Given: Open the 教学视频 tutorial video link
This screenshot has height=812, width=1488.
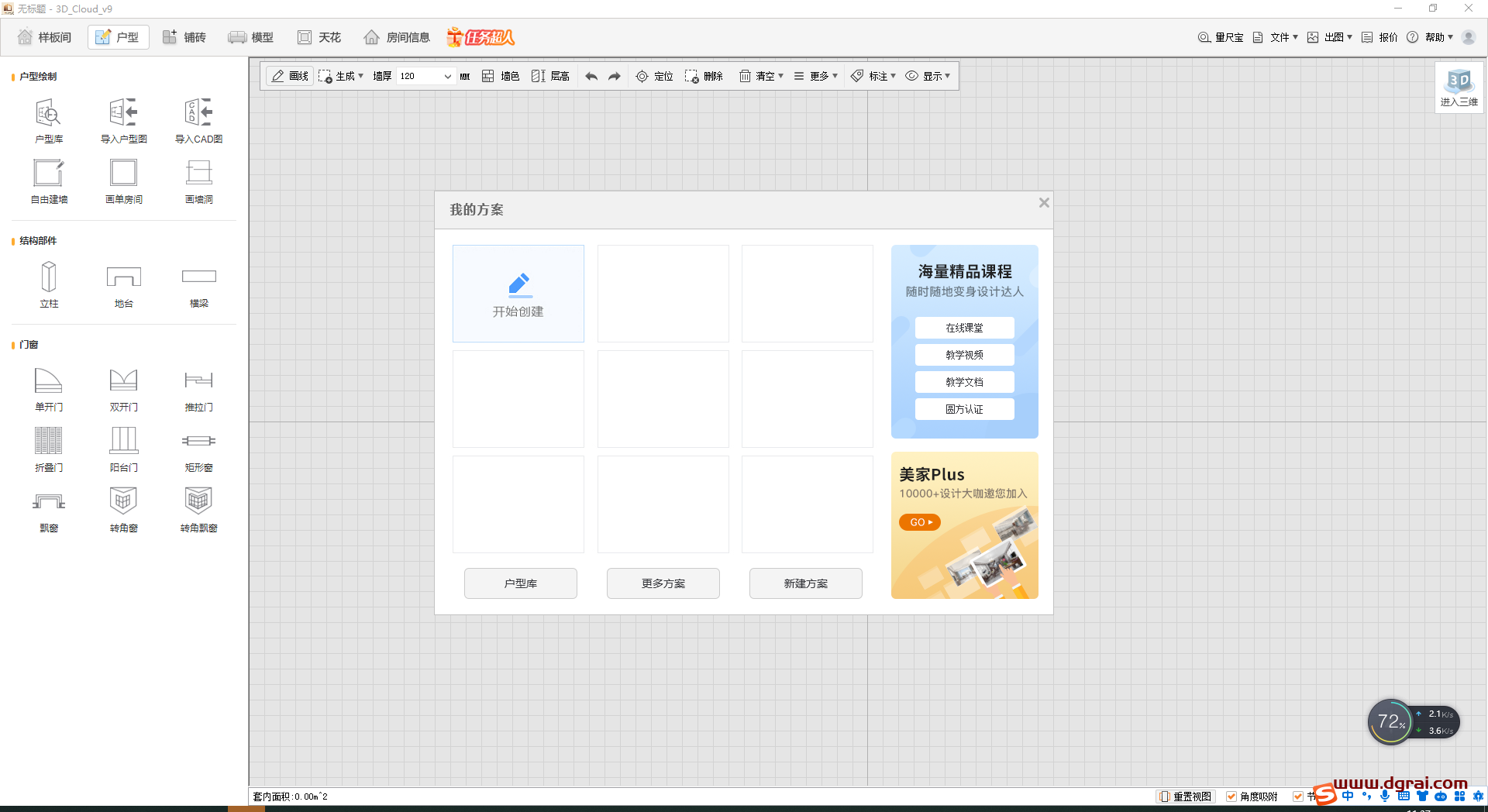Looking at the screenshot, I should click(964, 355).
